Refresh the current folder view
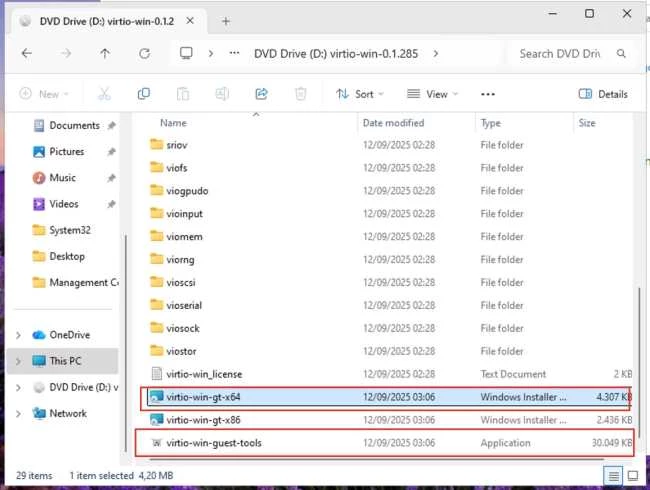The height and width of the screenshot is (490, 650). 144,53
